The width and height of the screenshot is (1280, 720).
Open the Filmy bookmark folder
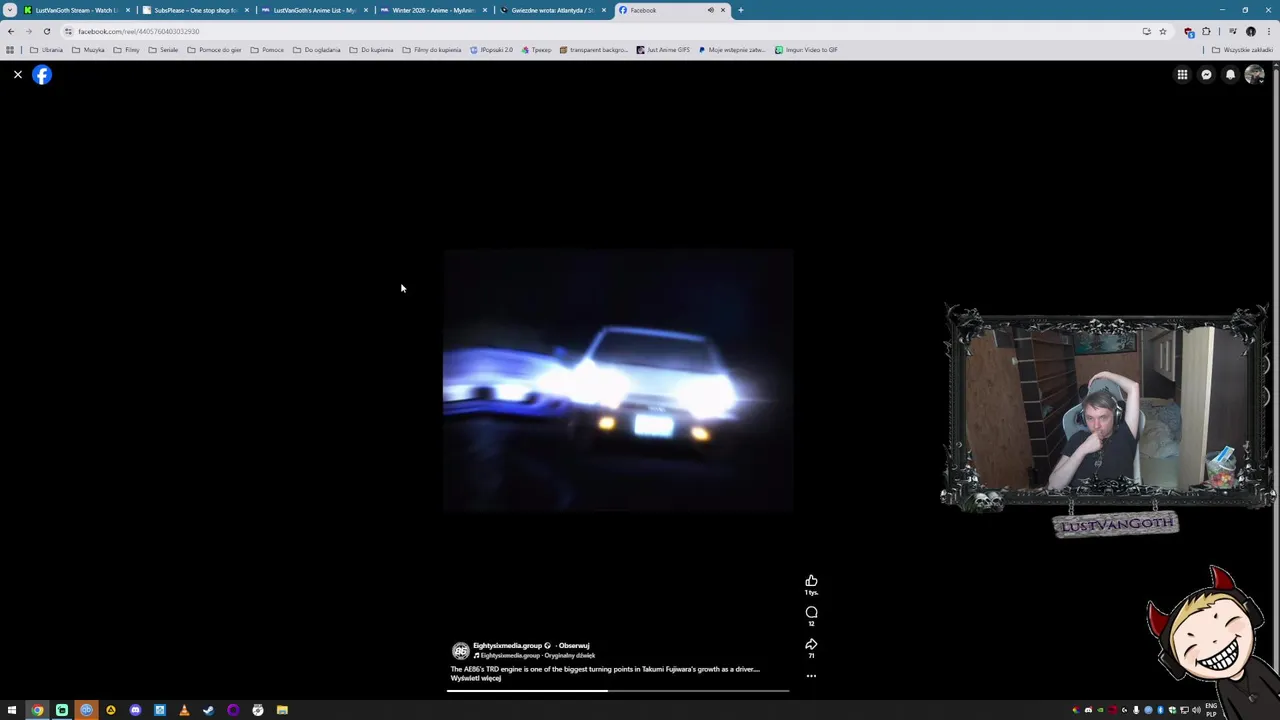coord(126,49)
